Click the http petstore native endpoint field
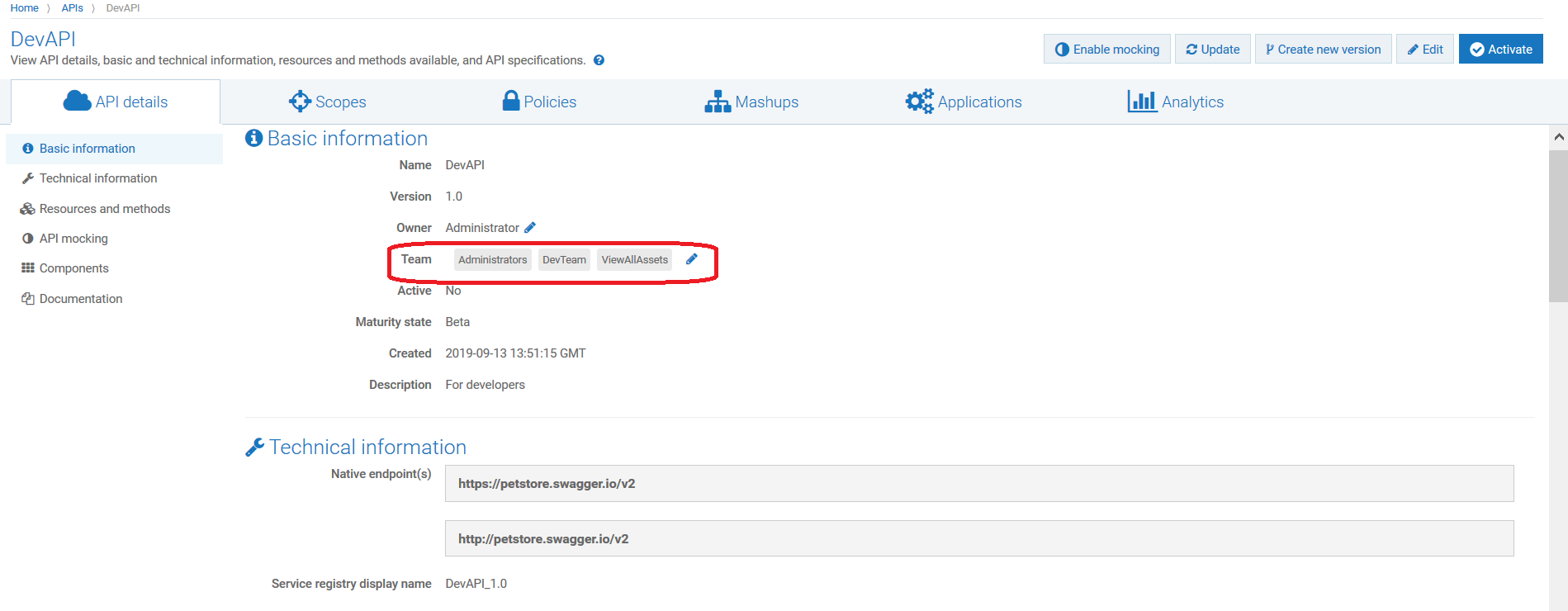 pos(979,538)
